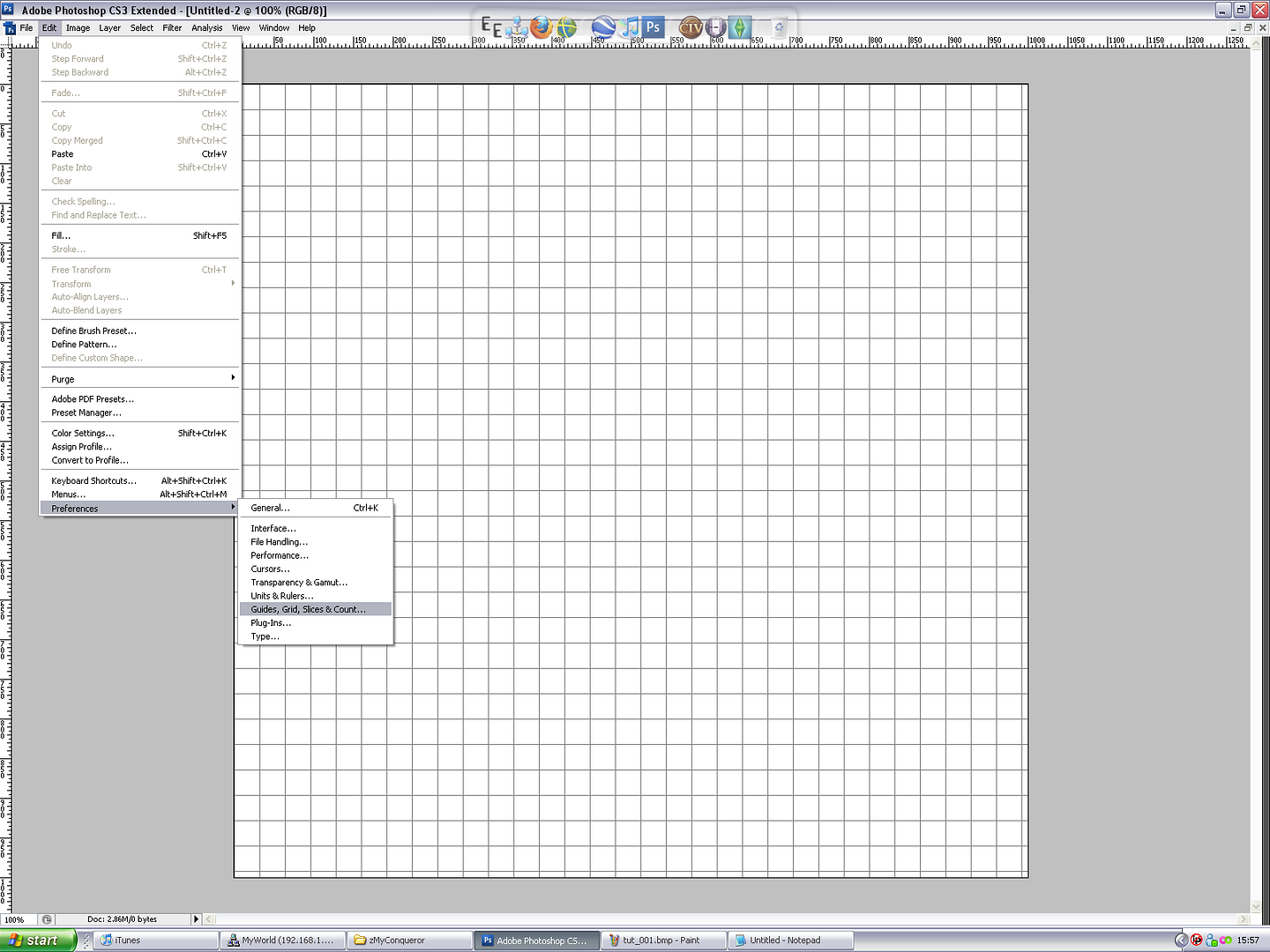The image size is (1270, 952).
Task: Open The Sims icon in the dock
Action: [740, 27]
